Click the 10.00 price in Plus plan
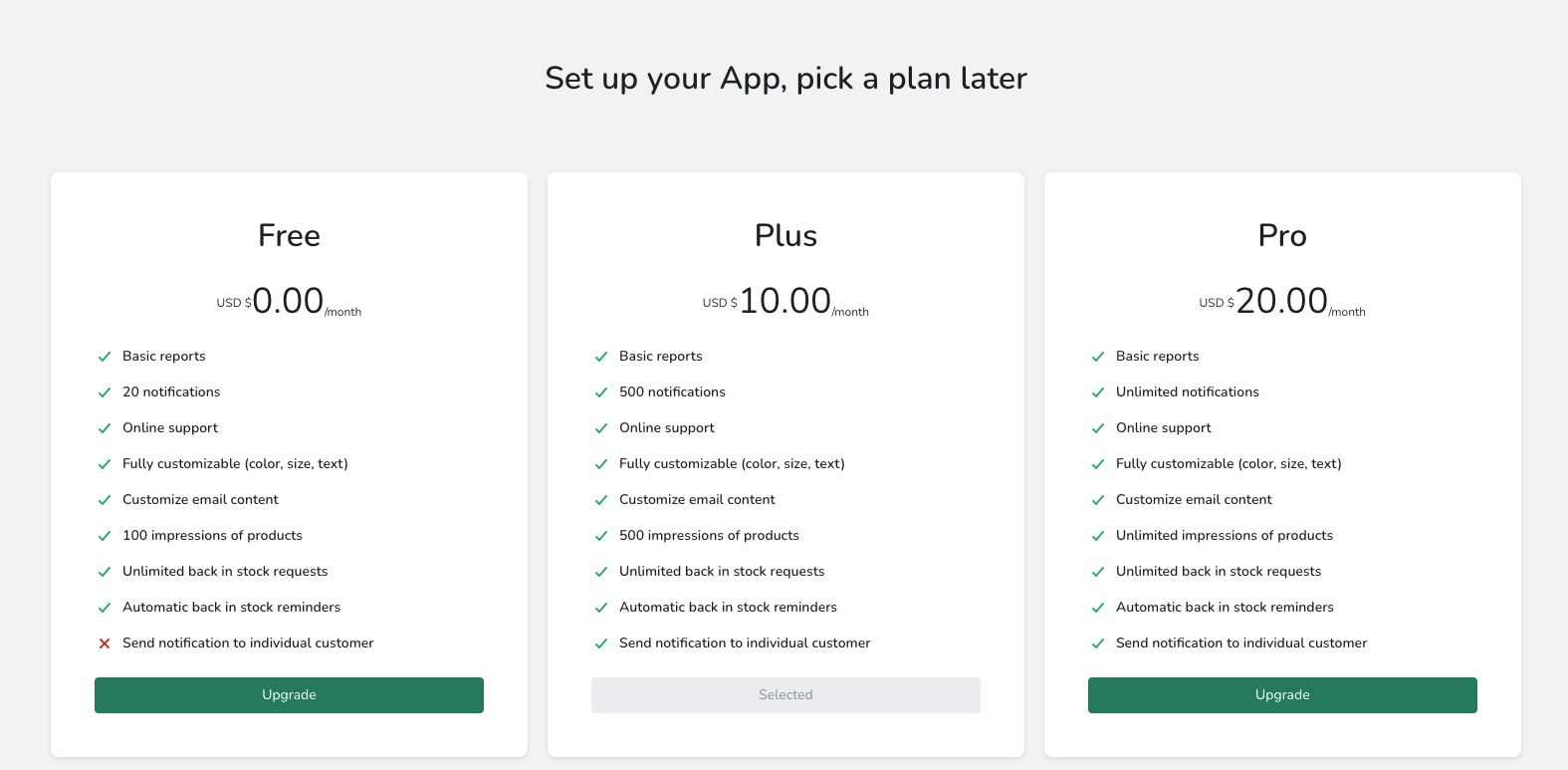This screenshot has width=1568, height=770. pos(784,301)
